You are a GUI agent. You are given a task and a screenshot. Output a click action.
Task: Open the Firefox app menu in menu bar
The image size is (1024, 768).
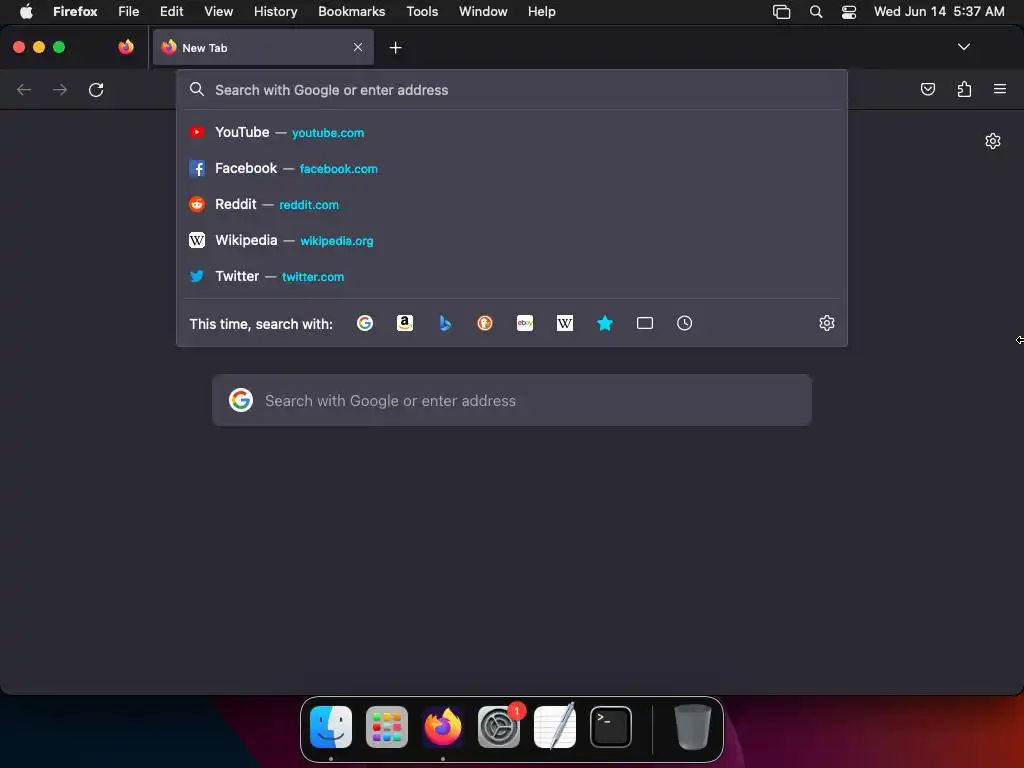click(75, 11)
